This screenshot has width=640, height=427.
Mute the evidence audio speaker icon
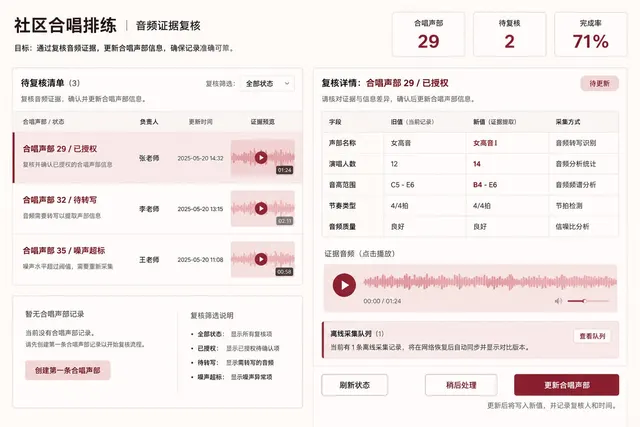[x=558, y=301]
